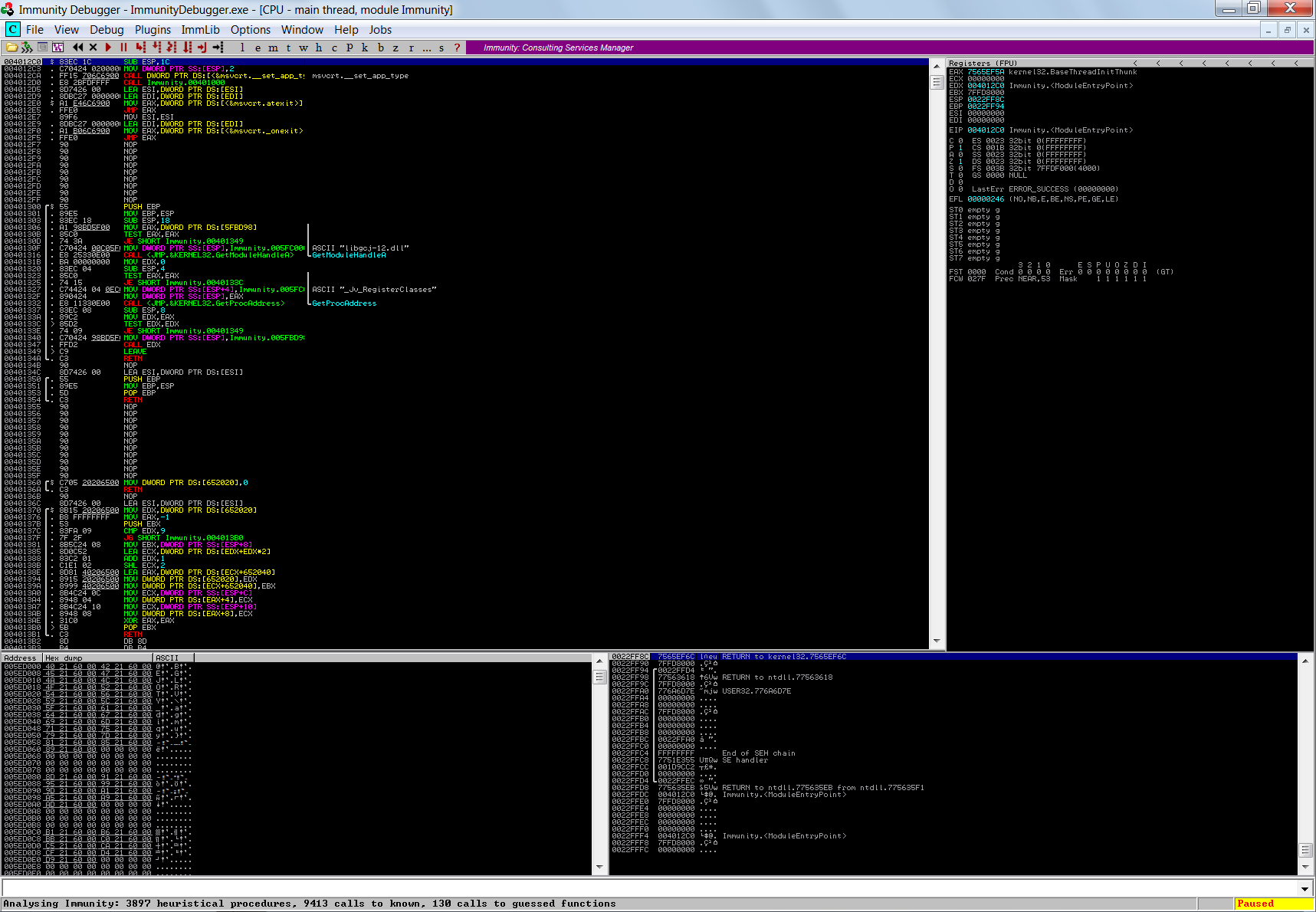Screen dimensions: 1316x912
Task: Select the stack row 'End of SEH chain'
Action: pos(954,753)
